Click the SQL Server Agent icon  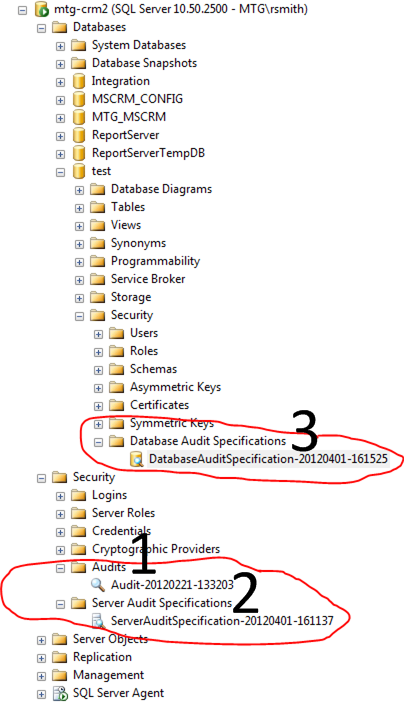point(60,693)
